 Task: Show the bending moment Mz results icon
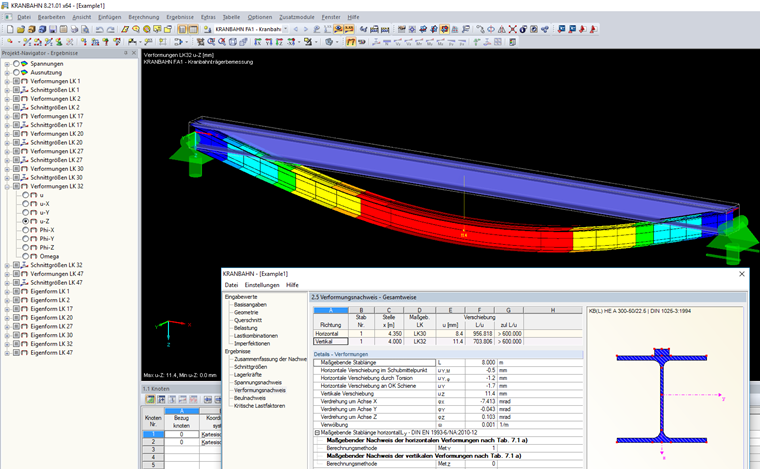441,42
